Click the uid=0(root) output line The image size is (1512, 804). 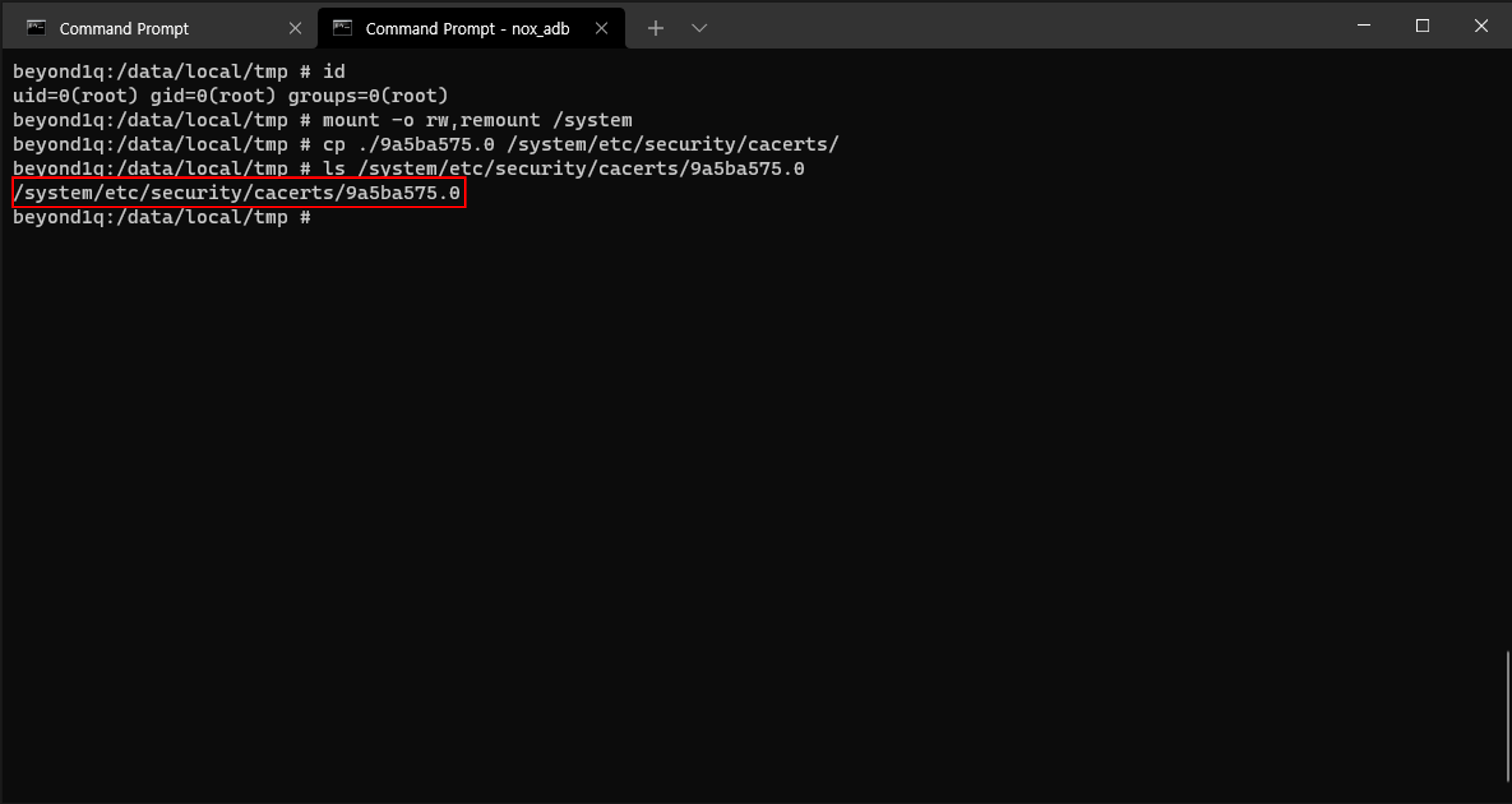230,96
